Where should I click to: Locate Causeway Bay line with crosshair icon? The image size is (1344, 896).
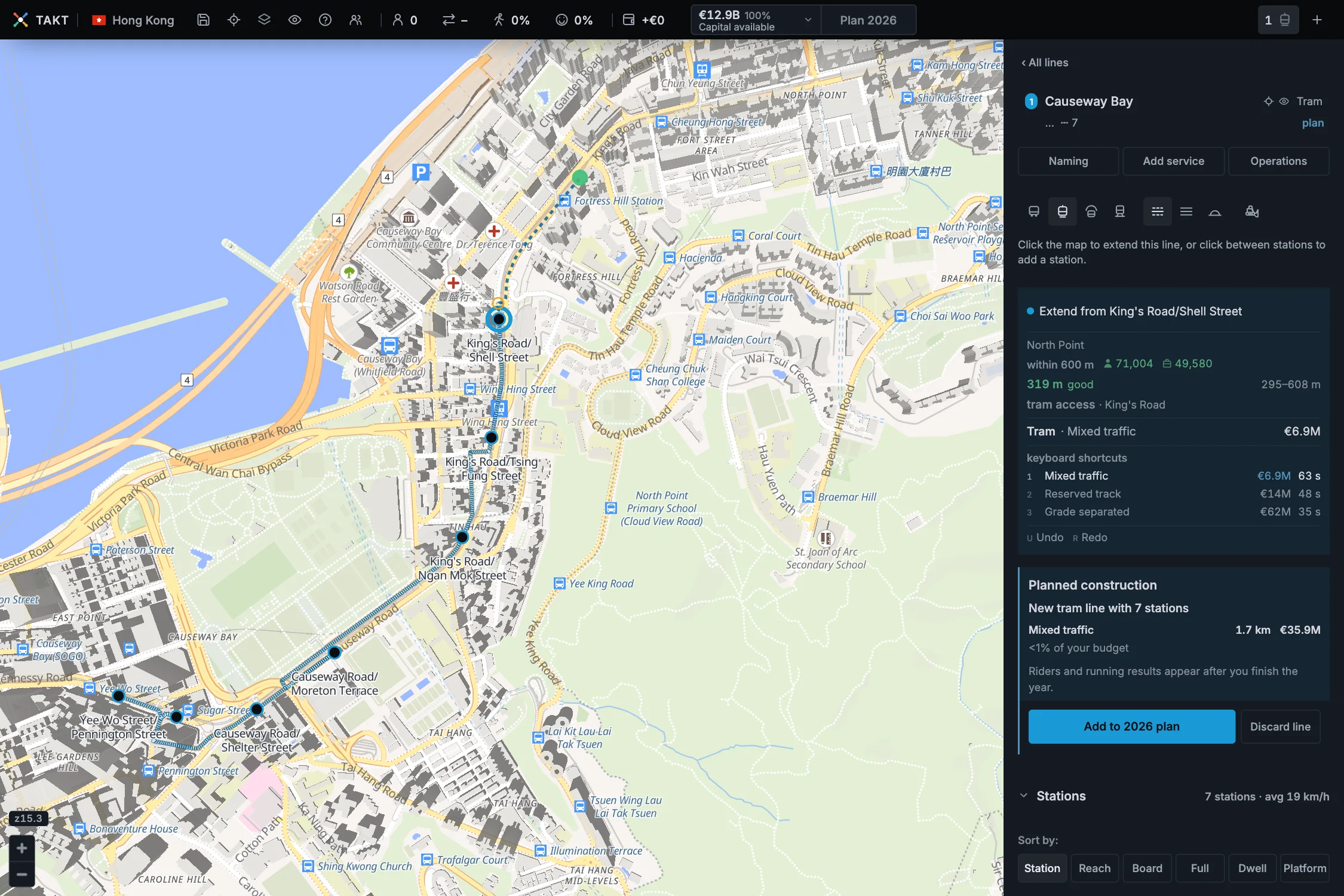click(x=1268, y=102)
